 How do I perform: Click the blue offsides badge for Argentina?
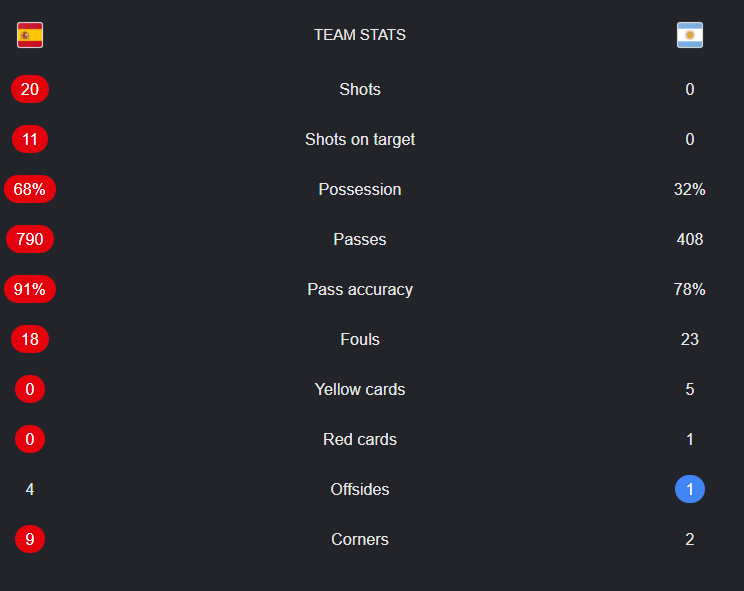(689, 489)
